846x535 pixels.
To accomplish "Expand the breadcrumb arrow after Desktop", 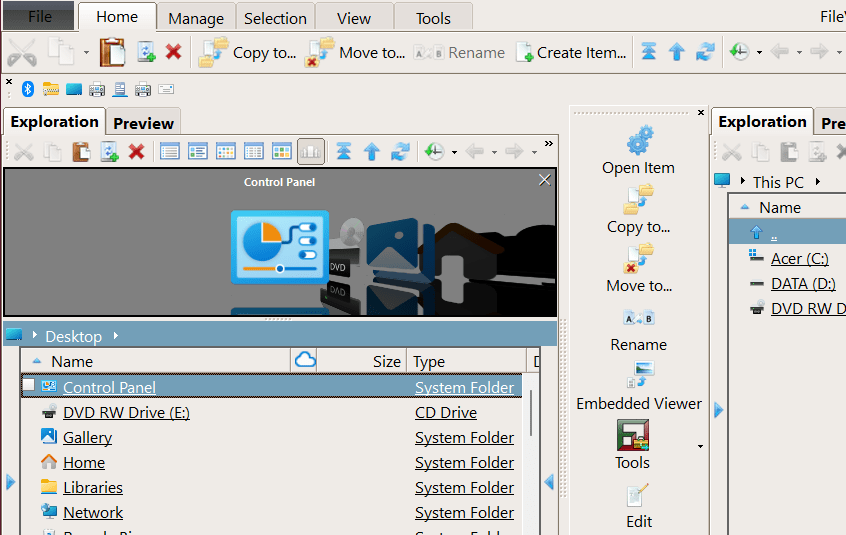I will pos(116,336).
